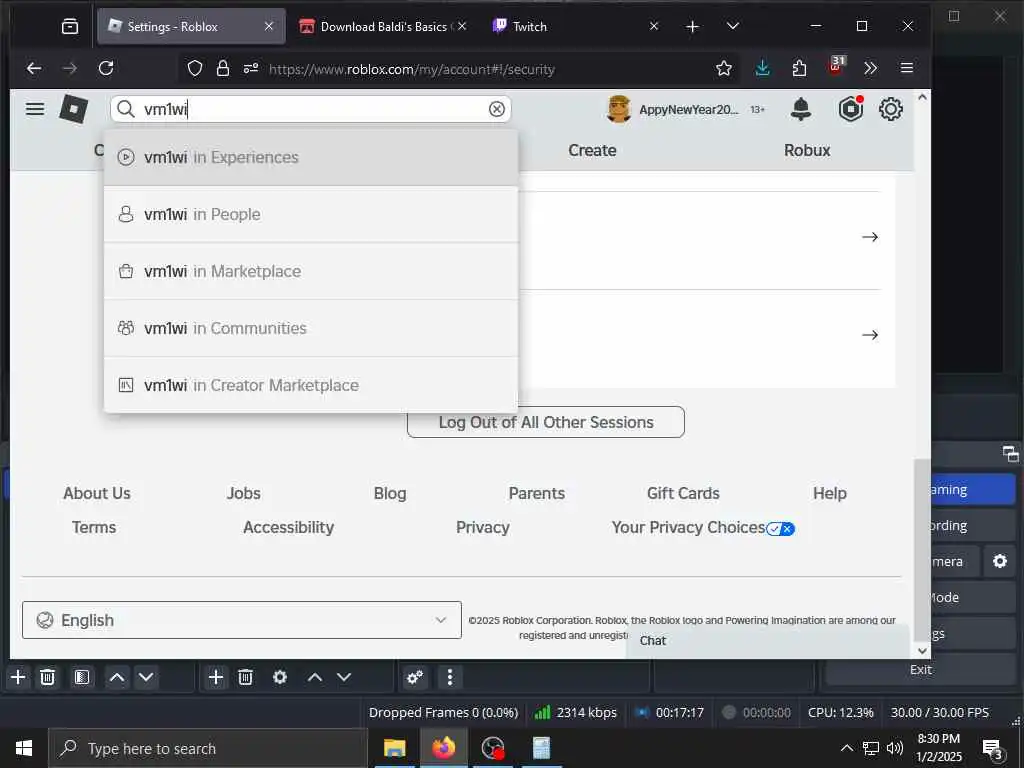Open the Firefox tracking protection shield
Screen dimensions: 1024x768
coord(195,69)
